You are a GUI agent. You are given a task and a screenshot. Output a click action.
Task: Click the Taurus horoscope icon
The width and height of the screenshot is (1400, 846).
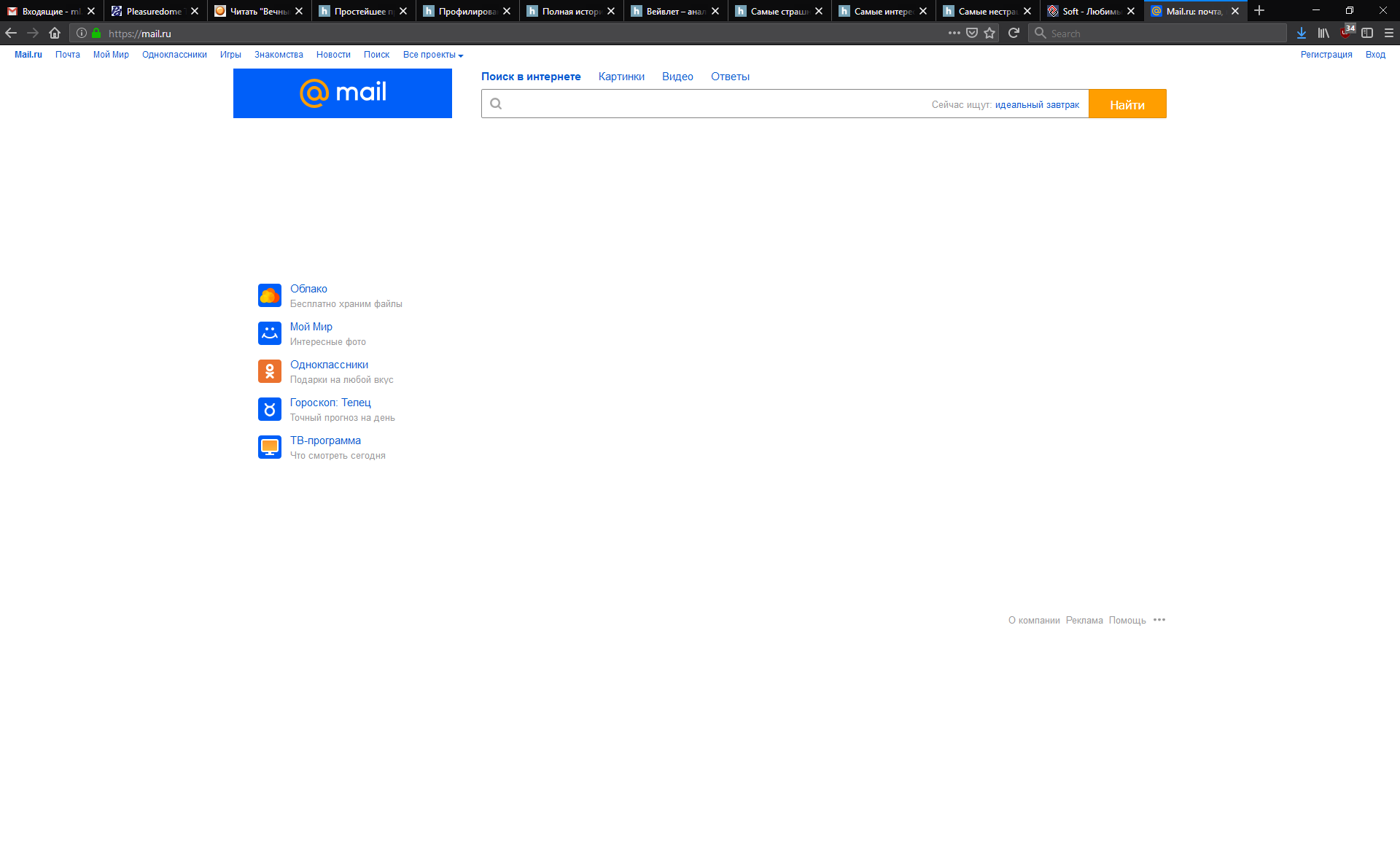coord(269,409)
